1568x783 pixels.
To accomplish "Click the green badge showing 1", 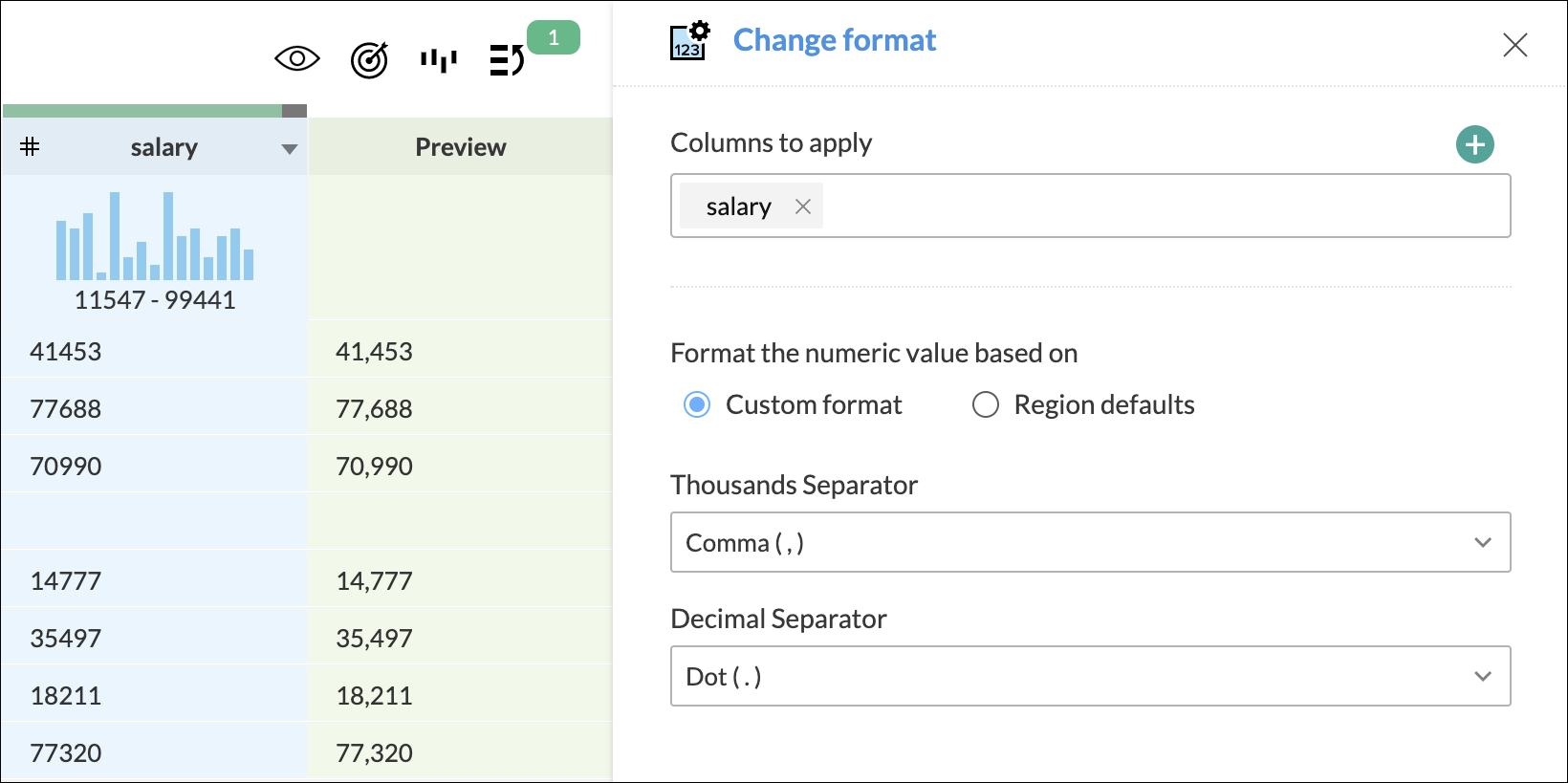I will (554, 38).
